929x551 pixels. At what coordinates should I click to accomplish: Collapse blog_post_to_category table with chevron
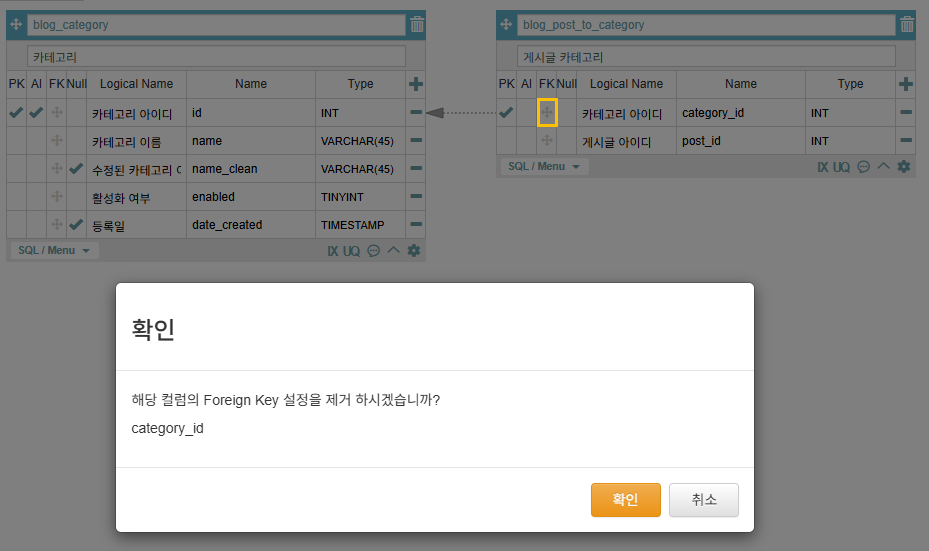tap(883, 167)
